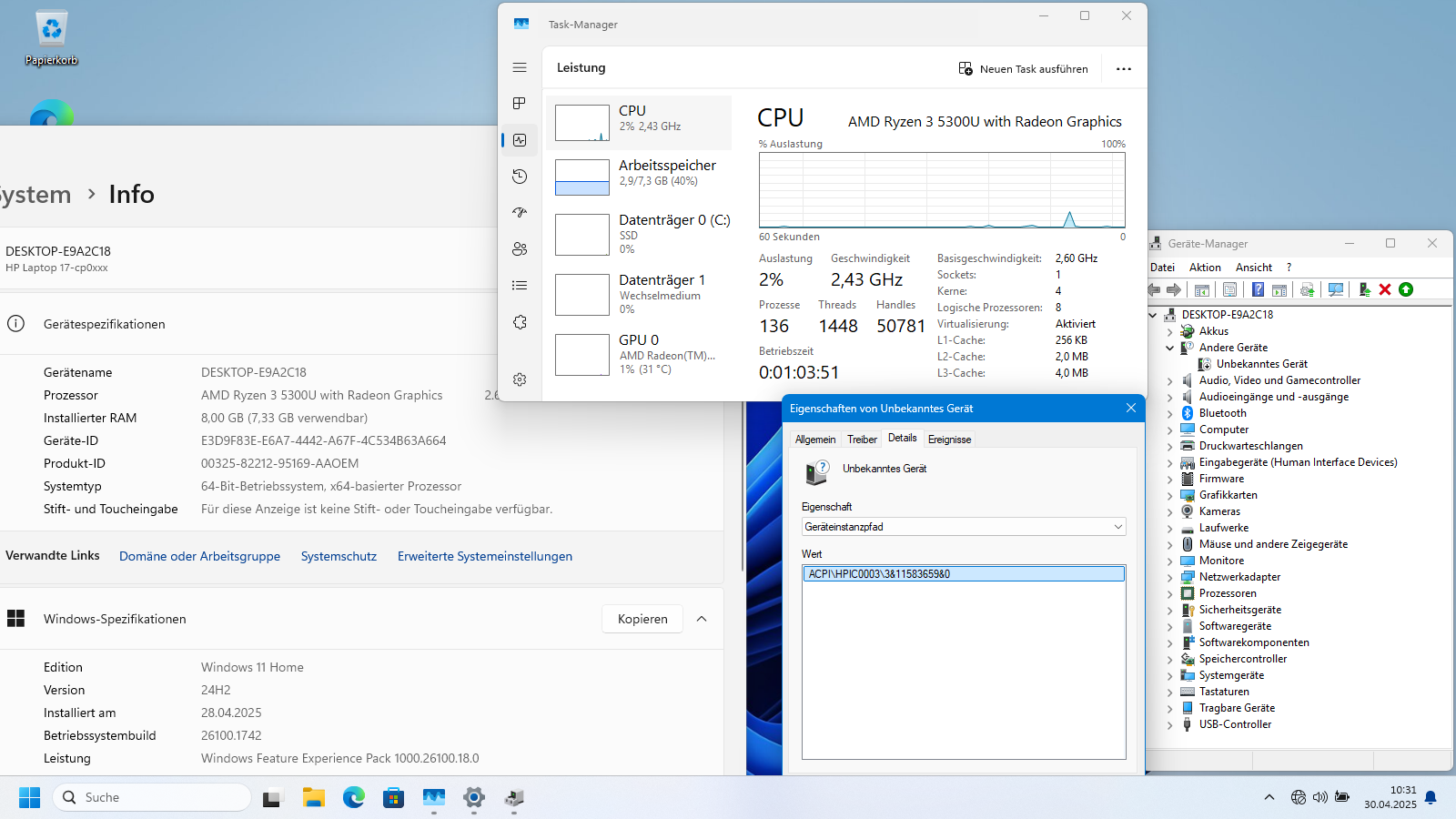Click blue Help question-mark toolbar icon
The height and width of the screenshot is (819, 1456).
[1258, 289]
